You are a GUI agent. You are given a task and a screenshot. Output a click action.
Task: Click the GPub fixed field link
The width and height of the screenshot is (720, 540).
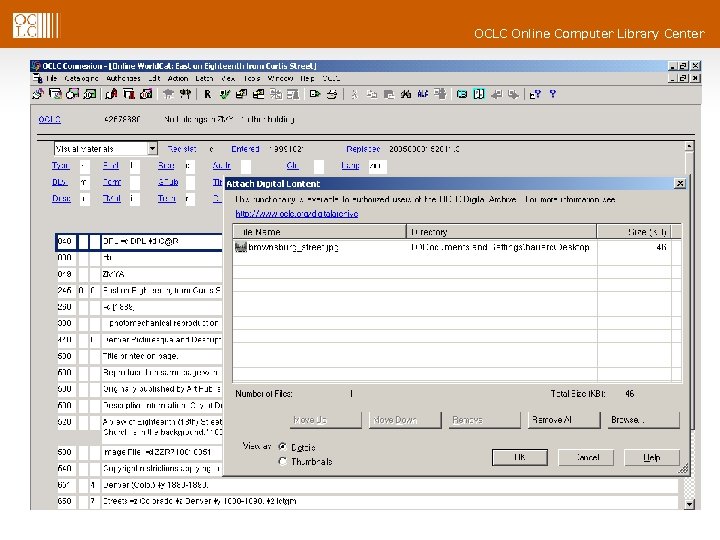[168, 182]
